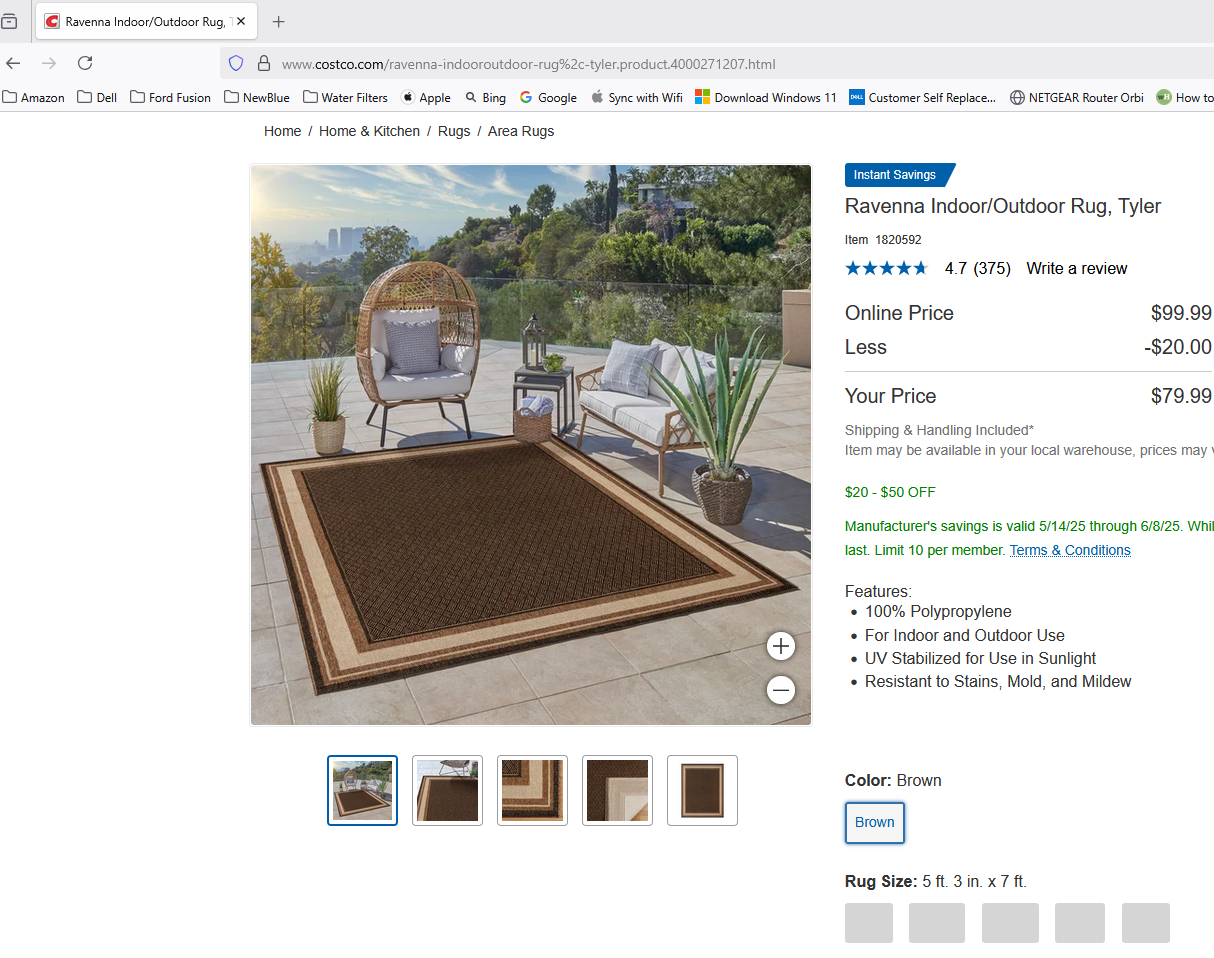The image size is (1214, 958).
Task: Zoom out of the product image
Action: pos(781,689)
